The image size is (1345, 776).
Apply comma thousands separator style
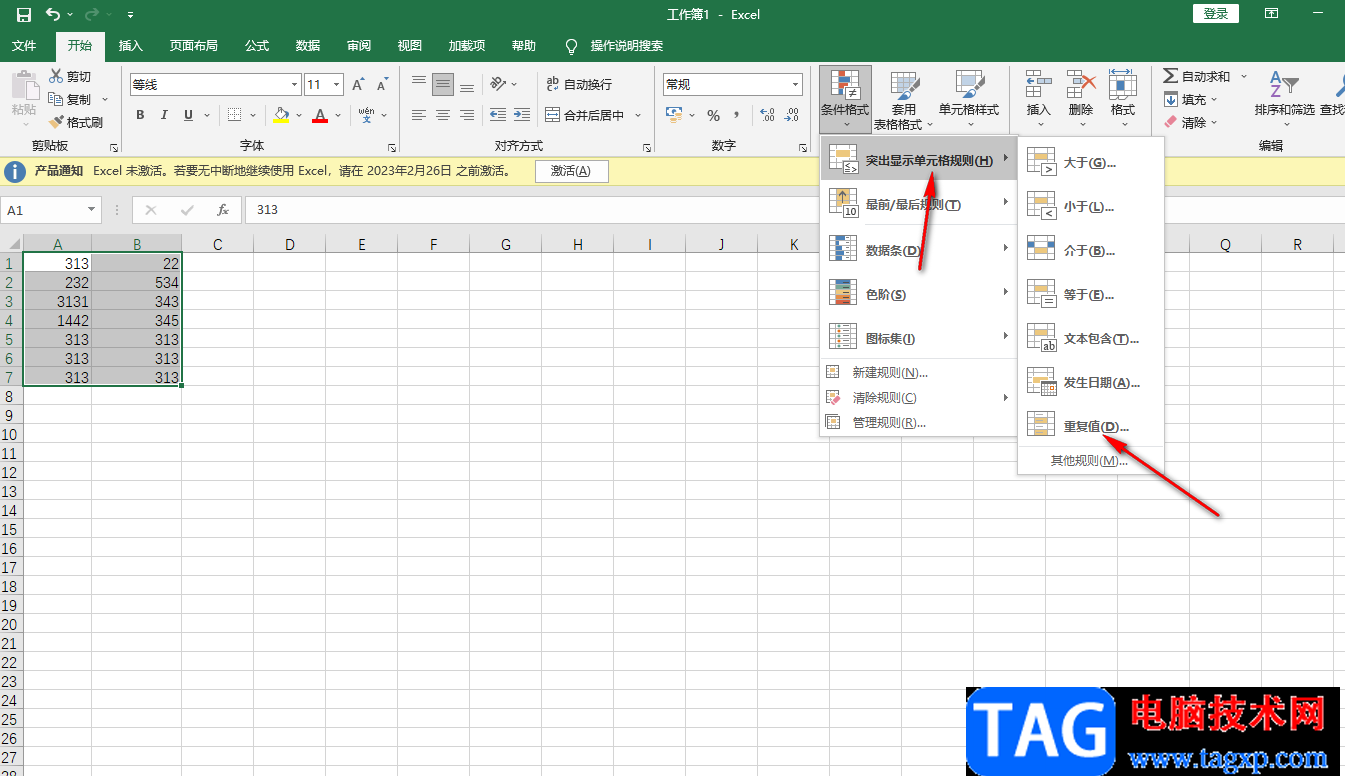(739, 115)
